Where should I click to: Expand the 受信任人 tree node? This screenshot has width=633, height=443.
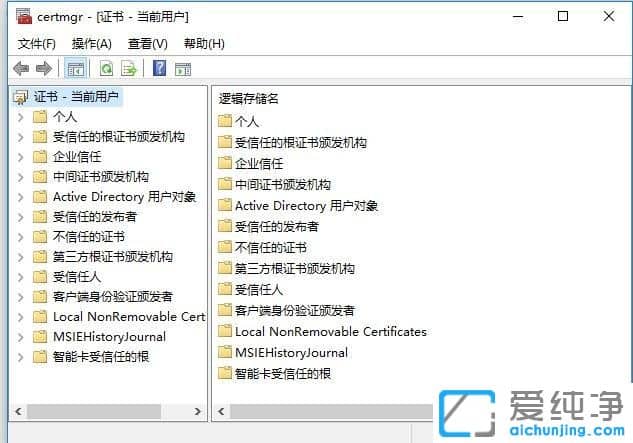click(21, 277)
